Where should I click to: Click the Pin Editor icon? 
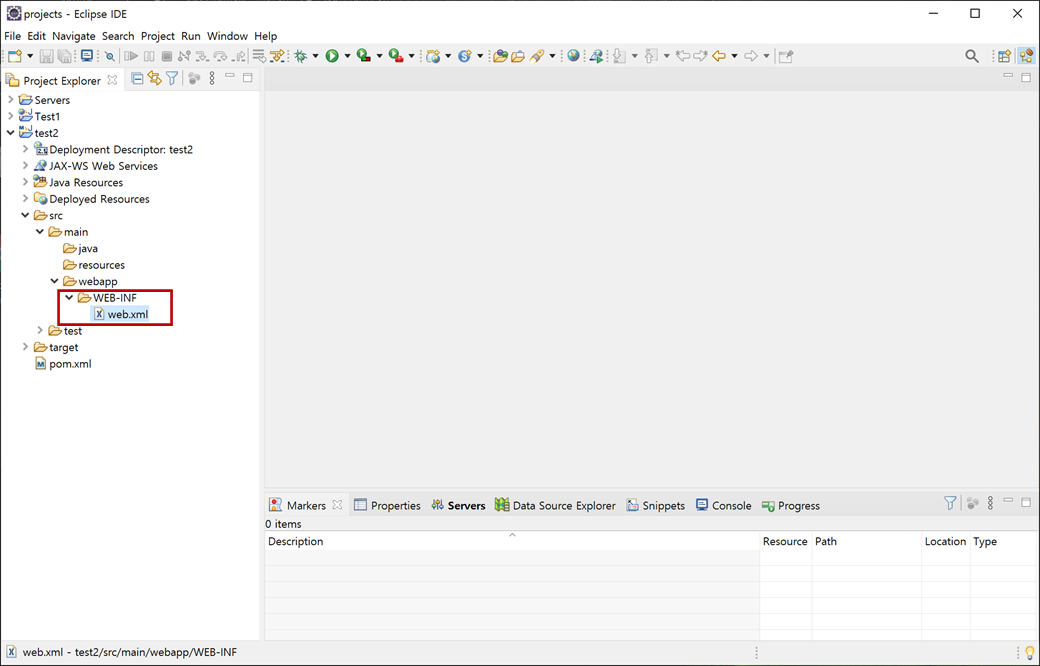(x=786, y=56)
